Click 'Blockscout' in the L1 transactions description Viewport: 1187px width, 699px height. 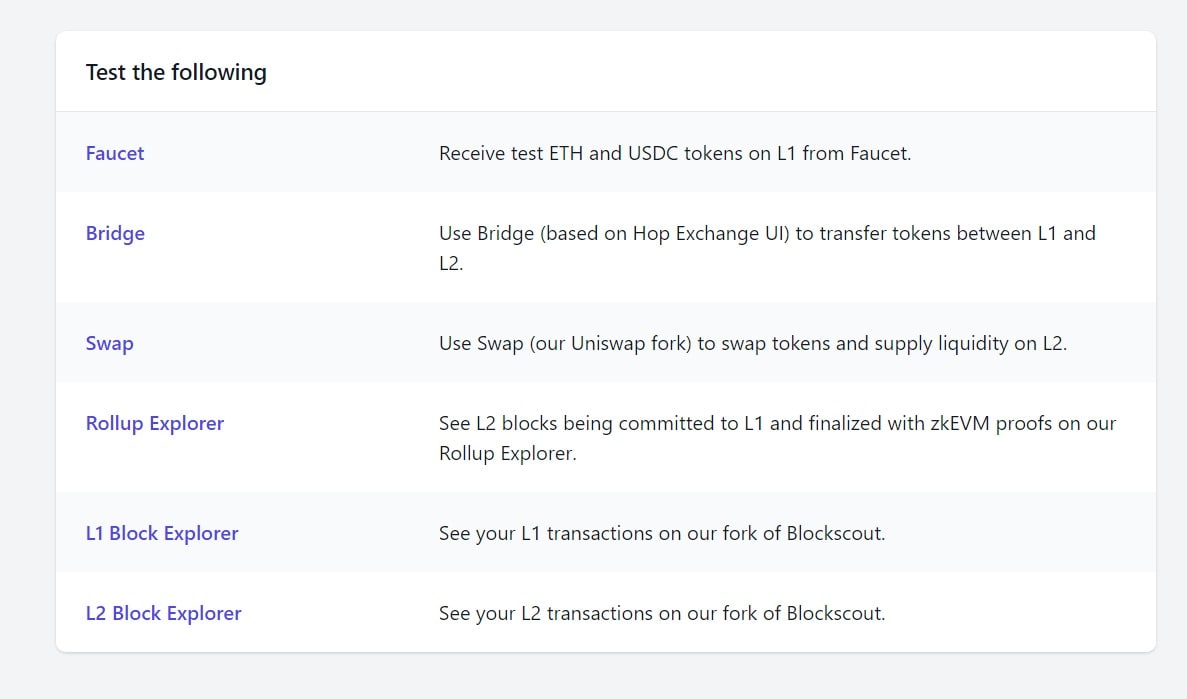pos(834,533)
